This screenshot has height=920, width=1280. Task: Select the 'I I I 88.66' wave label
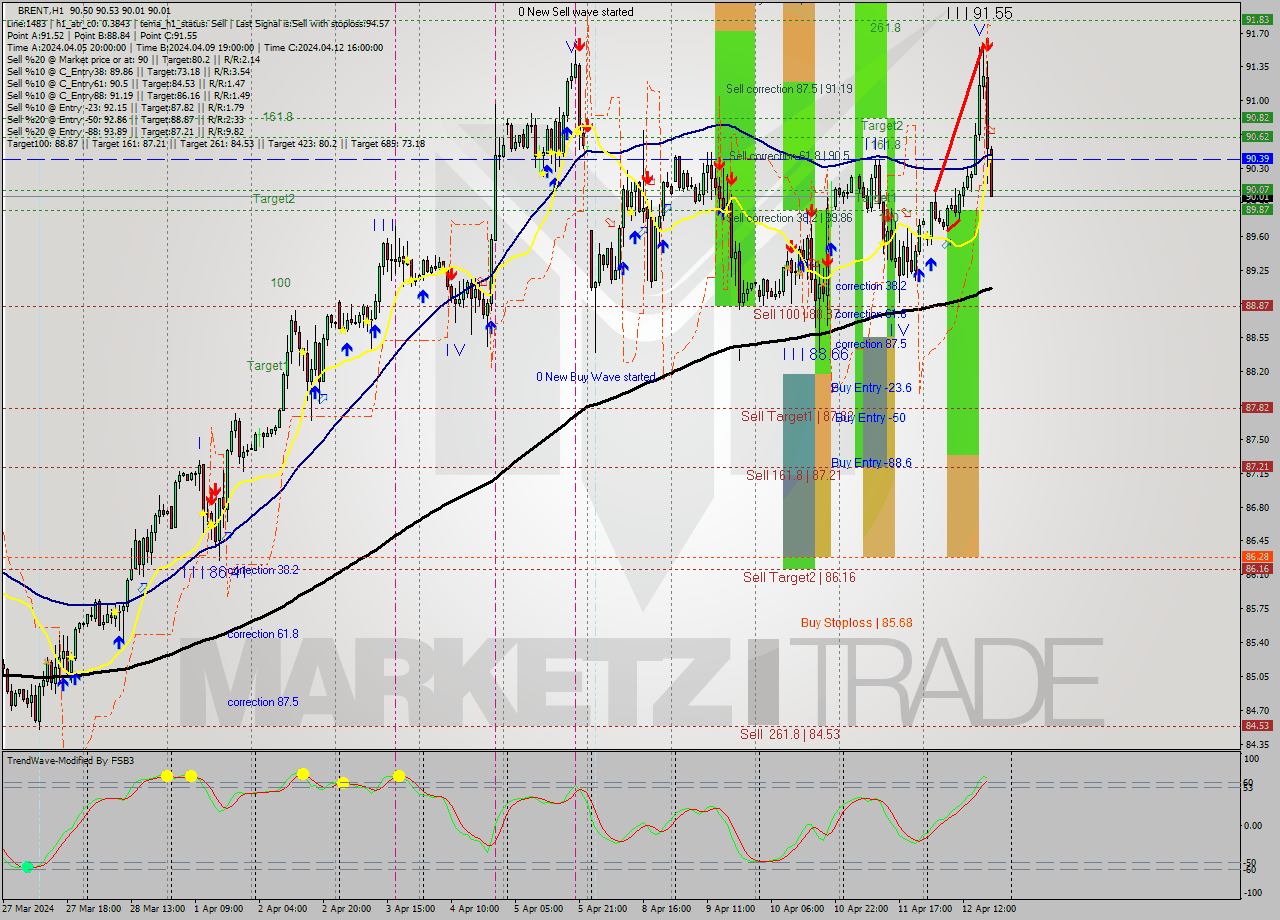tap(815, 354)
